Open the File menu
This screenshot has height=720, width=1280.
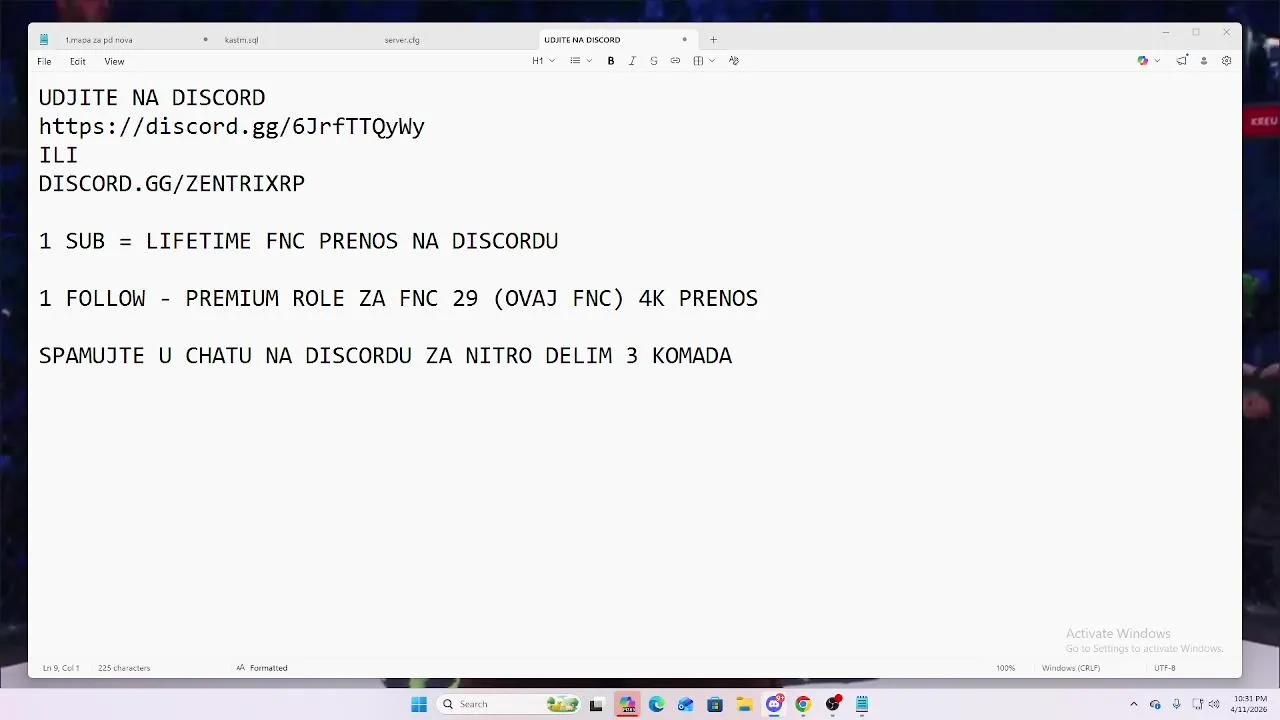click(x=44, y=61)
